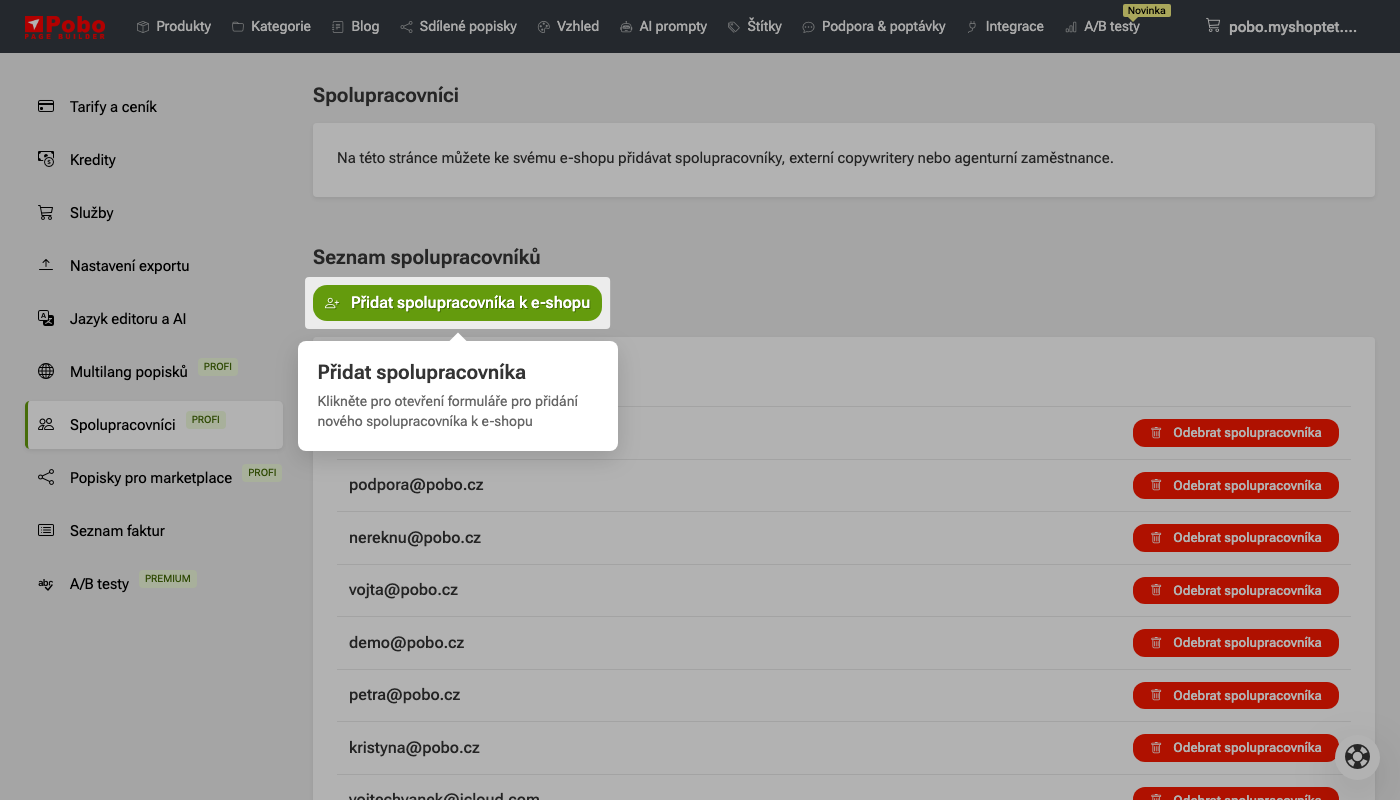This screenshot has width=1400, height=800.
Task: Click the Pobo Page Builder logo
Action: click(x=65, y=26)
